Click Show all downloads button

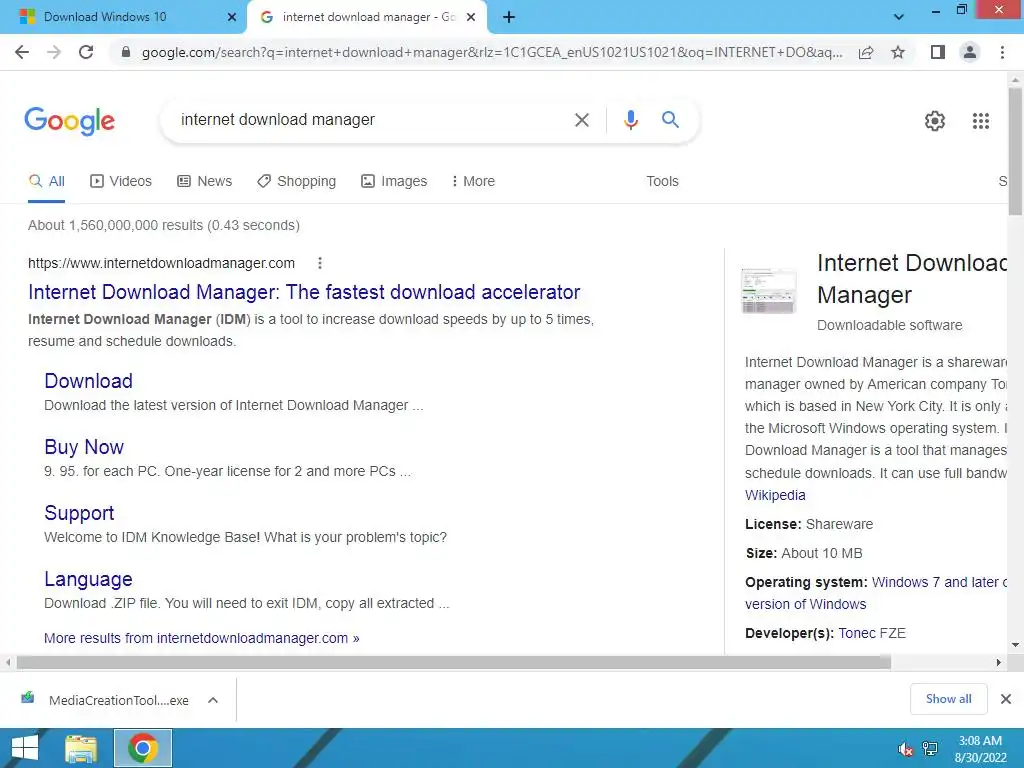click(948, 699)
